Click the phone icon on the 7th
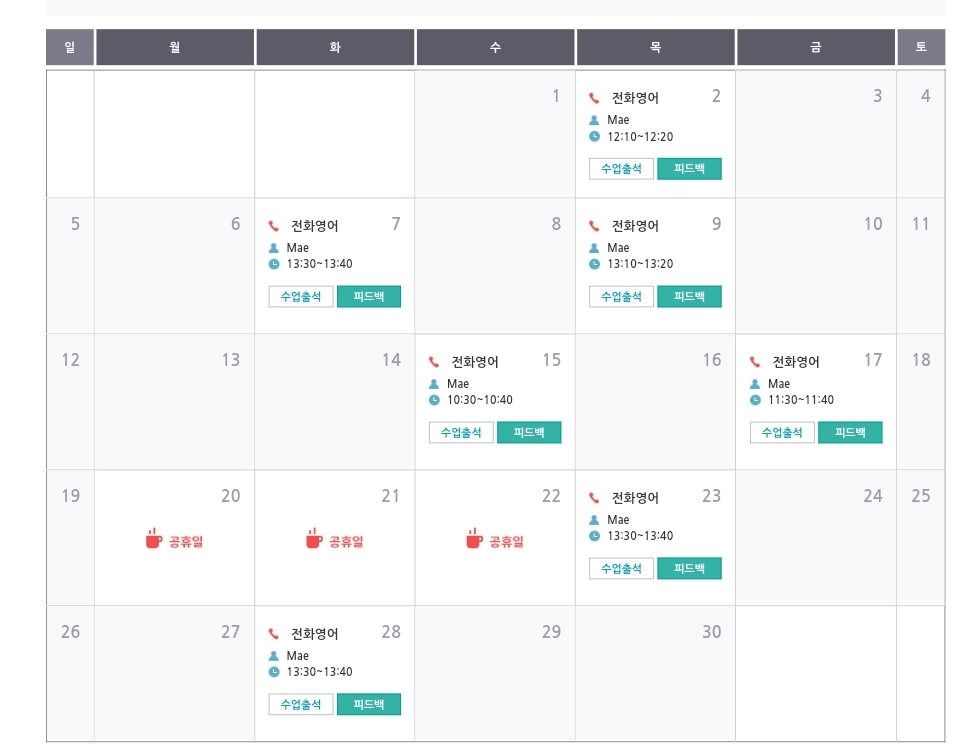This screenshot has width=979, height=745. click(x=273, y=226)
